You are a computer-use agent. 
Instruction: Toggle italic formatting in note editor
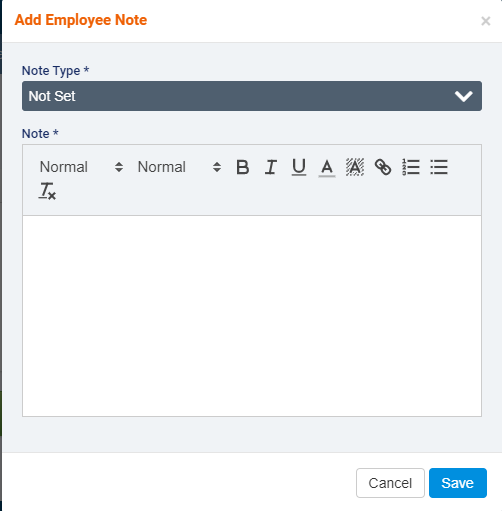point(271,167)
